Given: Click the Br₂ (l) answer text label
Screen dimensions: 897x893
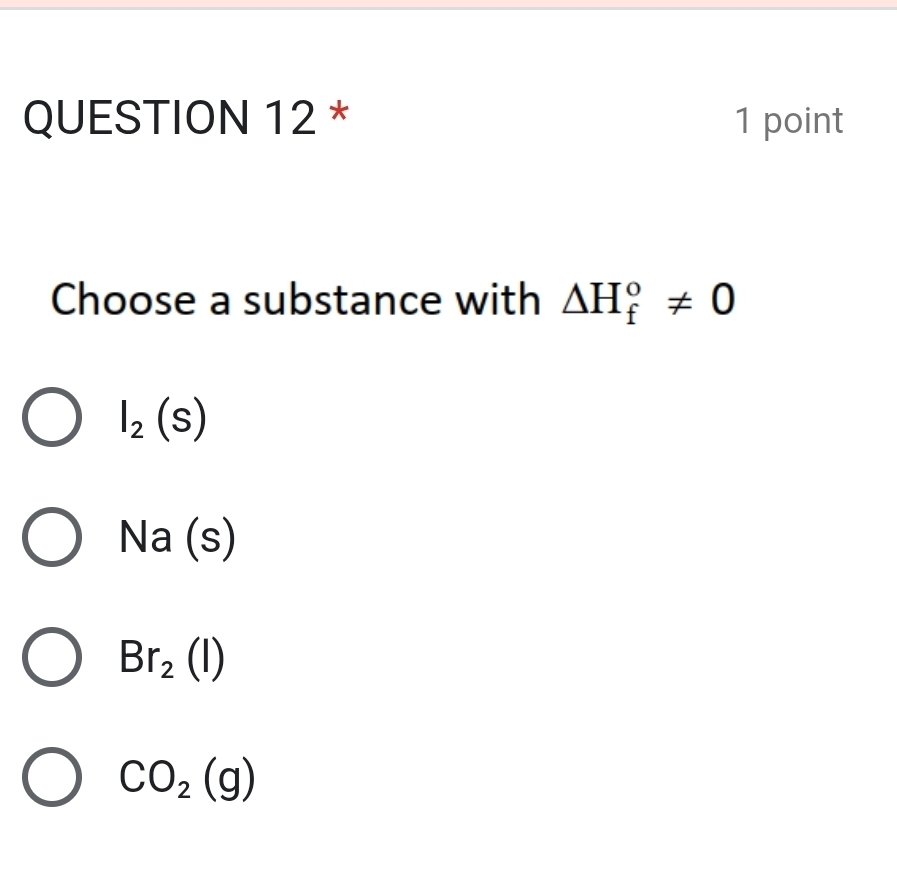Looking at the screenshot, I should tap(172, 658).
